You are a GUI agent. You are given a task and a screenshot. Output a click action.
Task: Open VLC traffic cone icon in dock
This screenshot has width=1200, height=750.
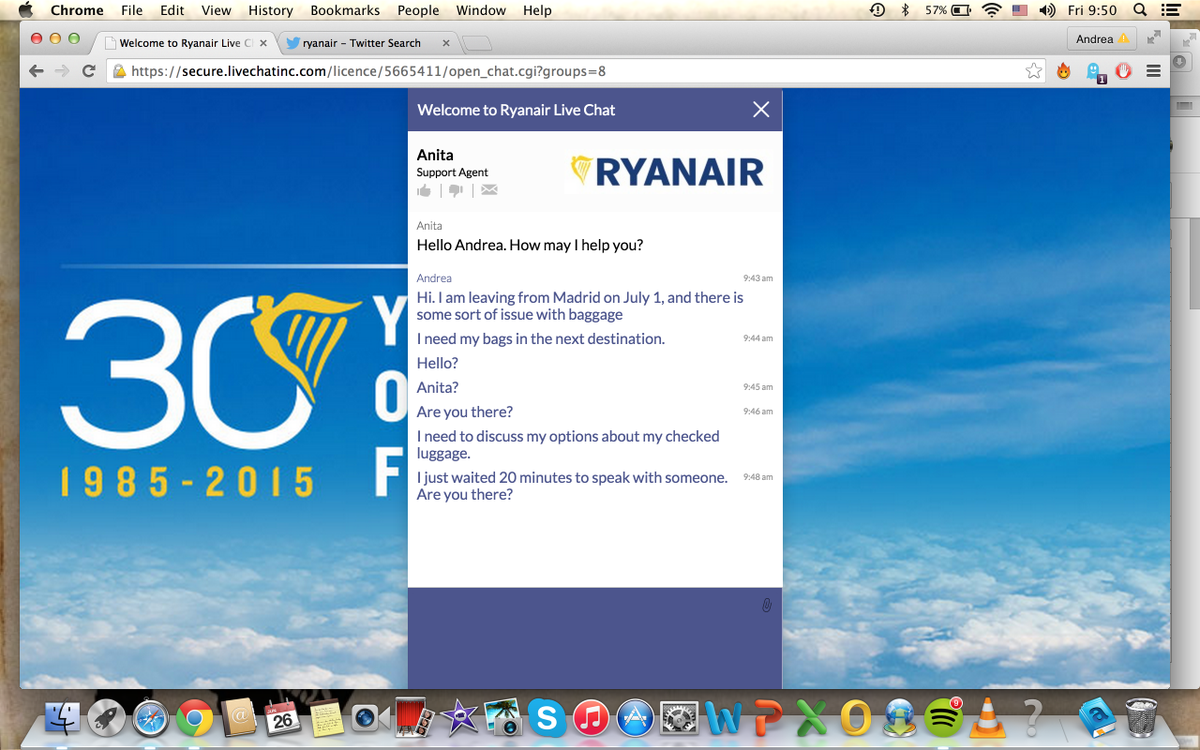tap(987, 716)
